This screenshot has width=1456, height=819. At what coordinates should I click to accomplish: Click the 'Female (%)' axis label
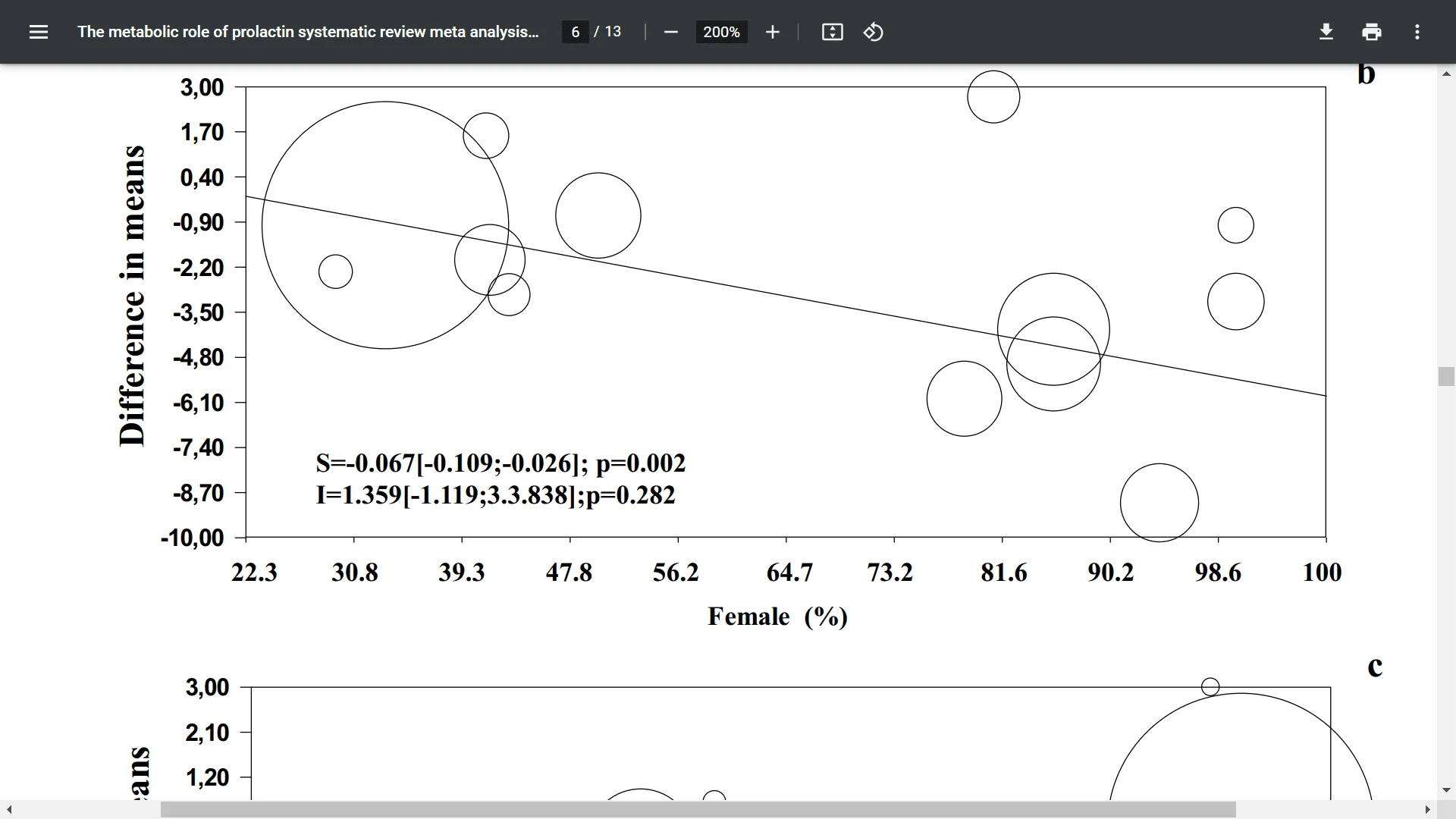click(777, 617)
